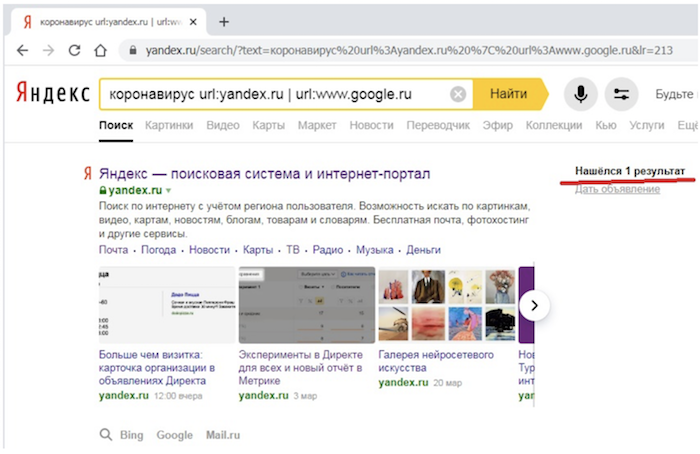Repeat the search in Mail.ru
Screen dimensions: 700x454
(x=223, y=435)
